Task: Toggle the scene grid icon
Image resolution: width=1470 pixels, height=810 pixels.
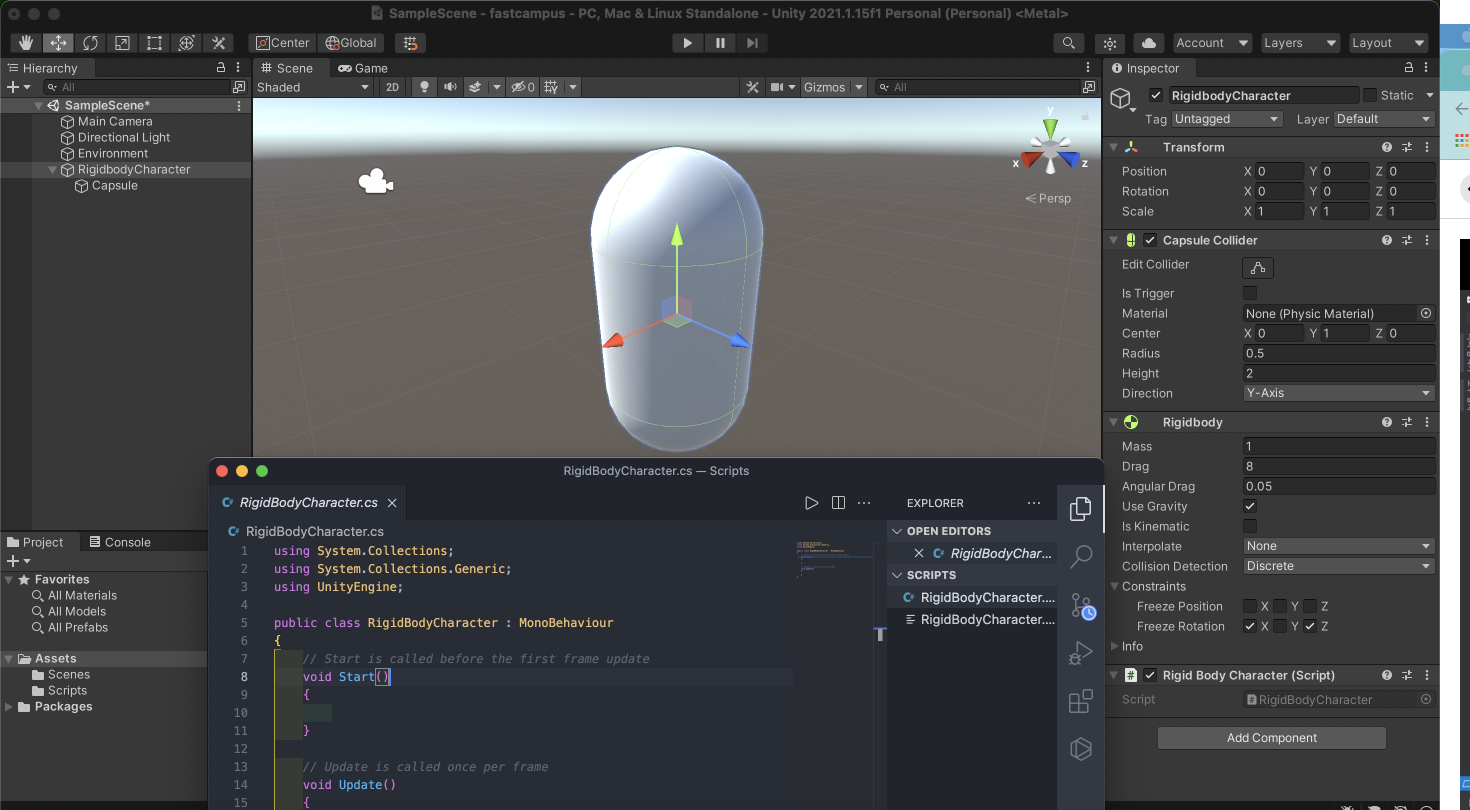Action: pos(549,87)
